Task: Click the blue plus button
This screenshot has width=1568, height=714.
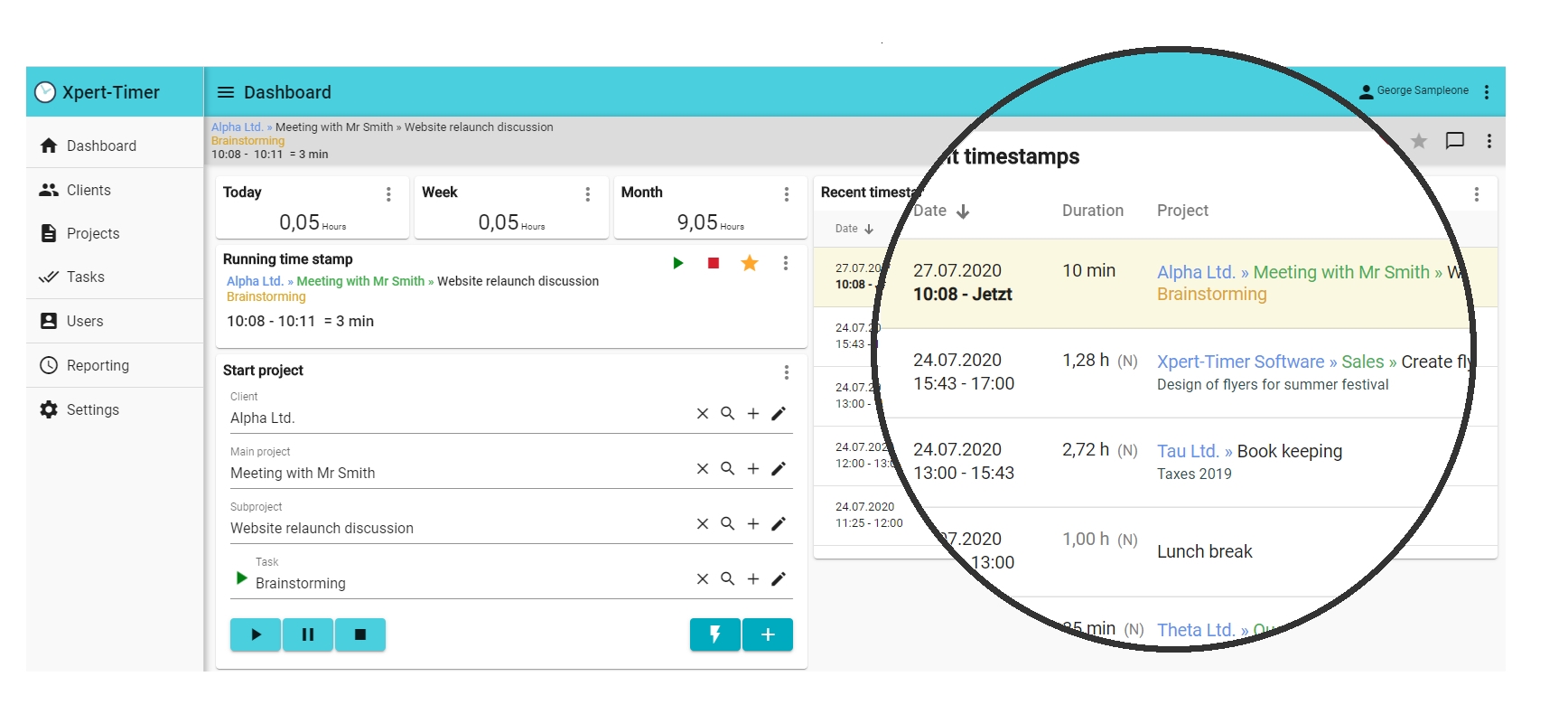Action: point(768,634)
